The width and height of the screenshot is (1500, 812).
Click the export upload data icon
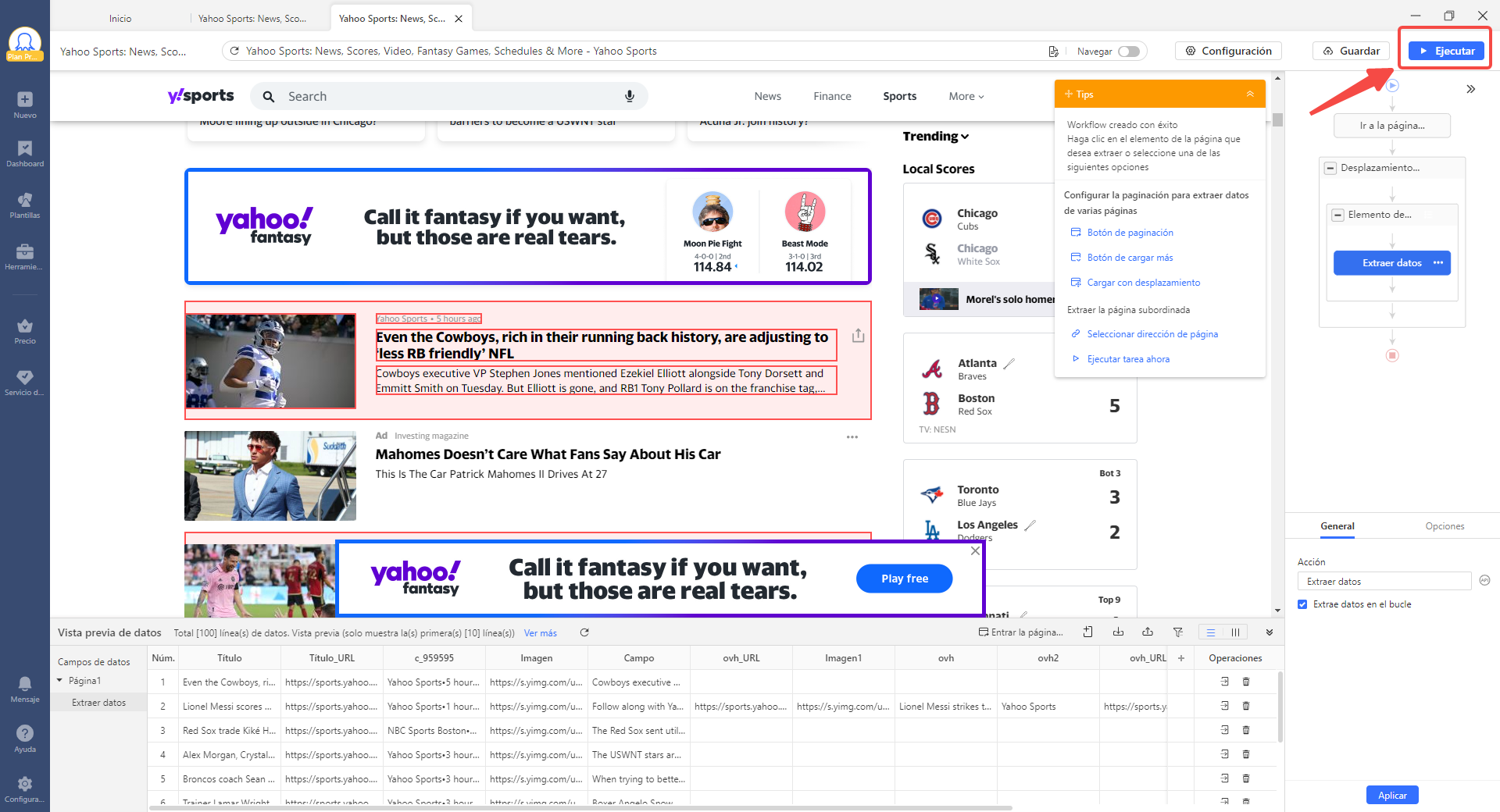pyautogui.click(x=1148, y=632)
